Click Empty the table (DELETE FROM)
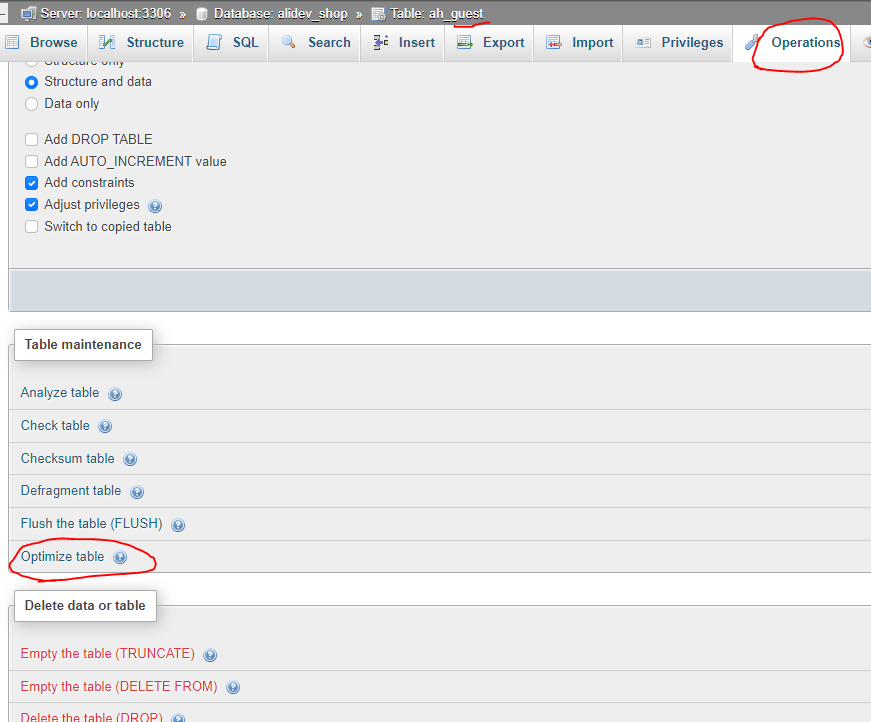Screen dimensions: 871x722 (119, 686)
